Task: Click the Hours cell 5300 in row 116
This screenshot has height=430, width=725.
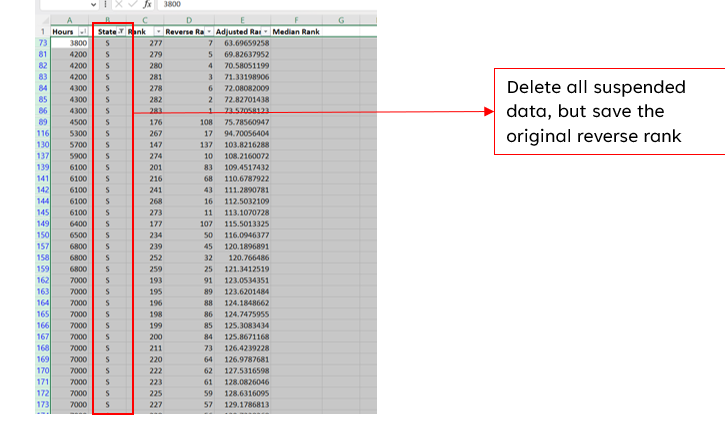Action: 69,133
